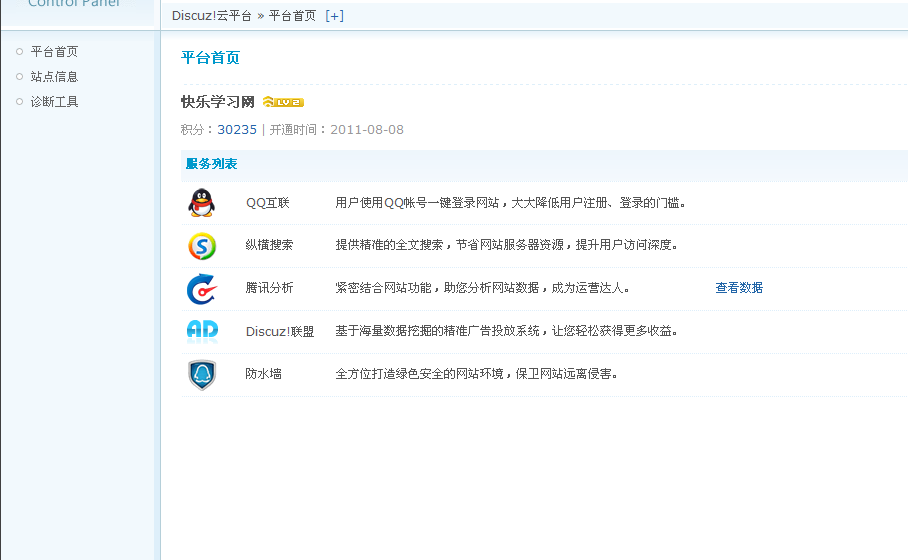
Task: Select the Discuz!联盟 service name
Action: (280, 331)
